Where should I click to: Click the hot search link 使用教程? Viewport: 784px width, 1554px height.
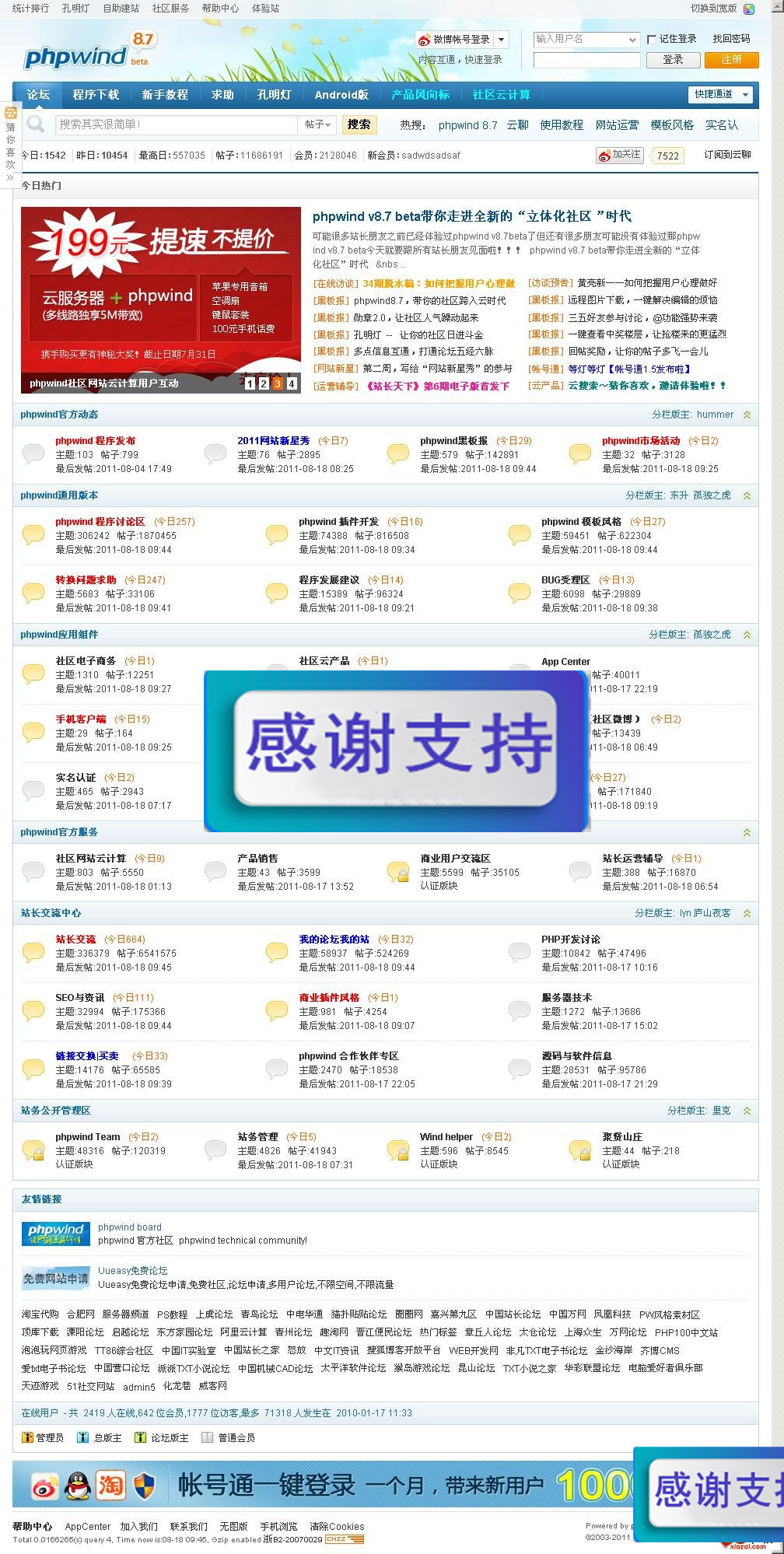(x=562, y=125)
